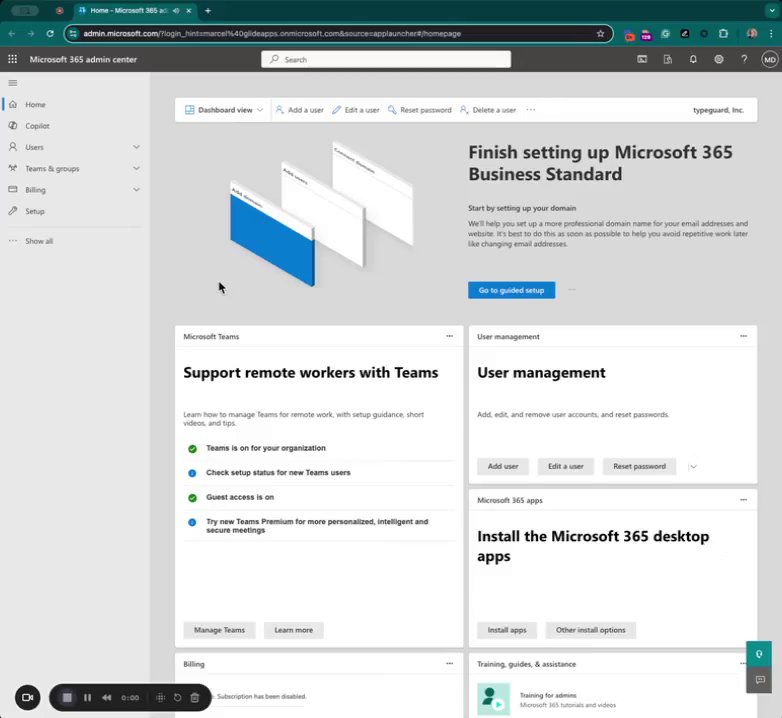Open a new browser tab
Viewport: 782px width, 718px height.
click(208, 10)
